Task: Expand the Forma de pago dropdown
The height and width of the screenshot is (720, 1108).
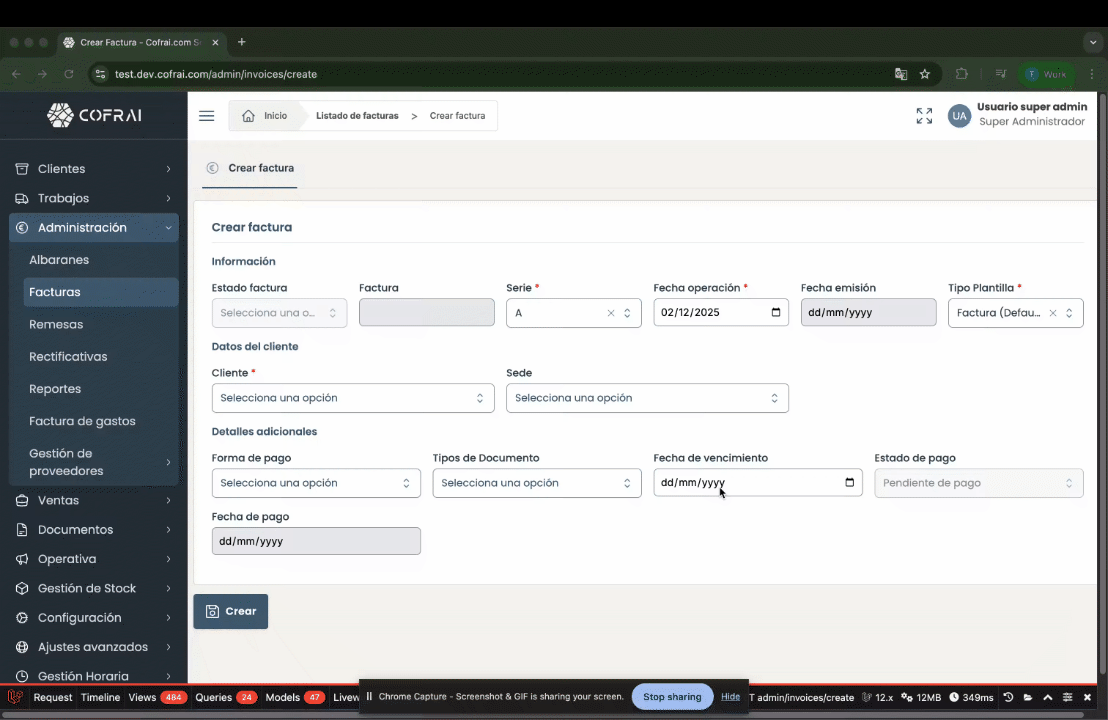Action: [x=316, y=483]
